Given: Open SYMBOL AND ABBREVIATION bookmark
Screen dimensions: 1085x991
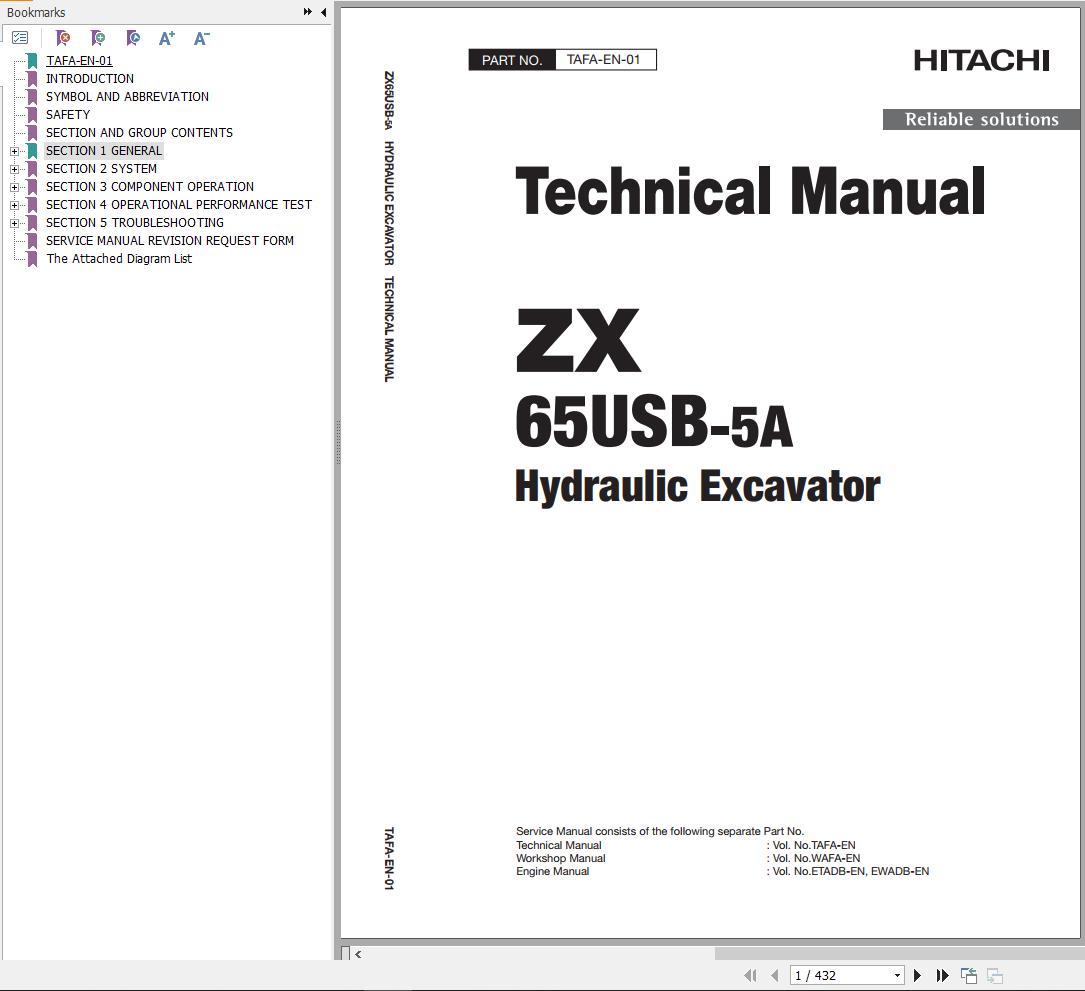Looking at the screenshot, I should (127, 97).
